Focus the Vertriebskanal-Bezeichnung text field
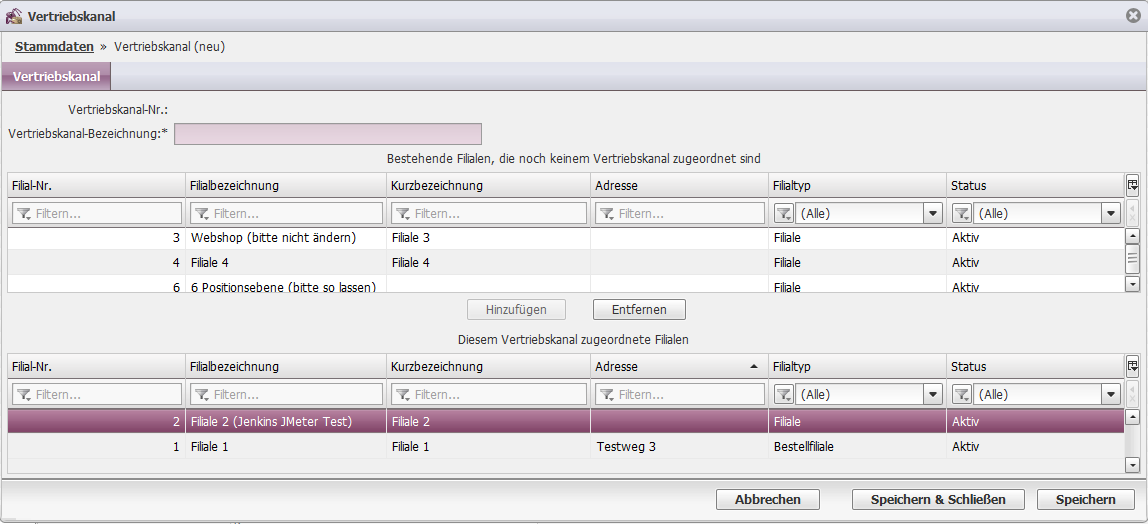 click(327, 134)
